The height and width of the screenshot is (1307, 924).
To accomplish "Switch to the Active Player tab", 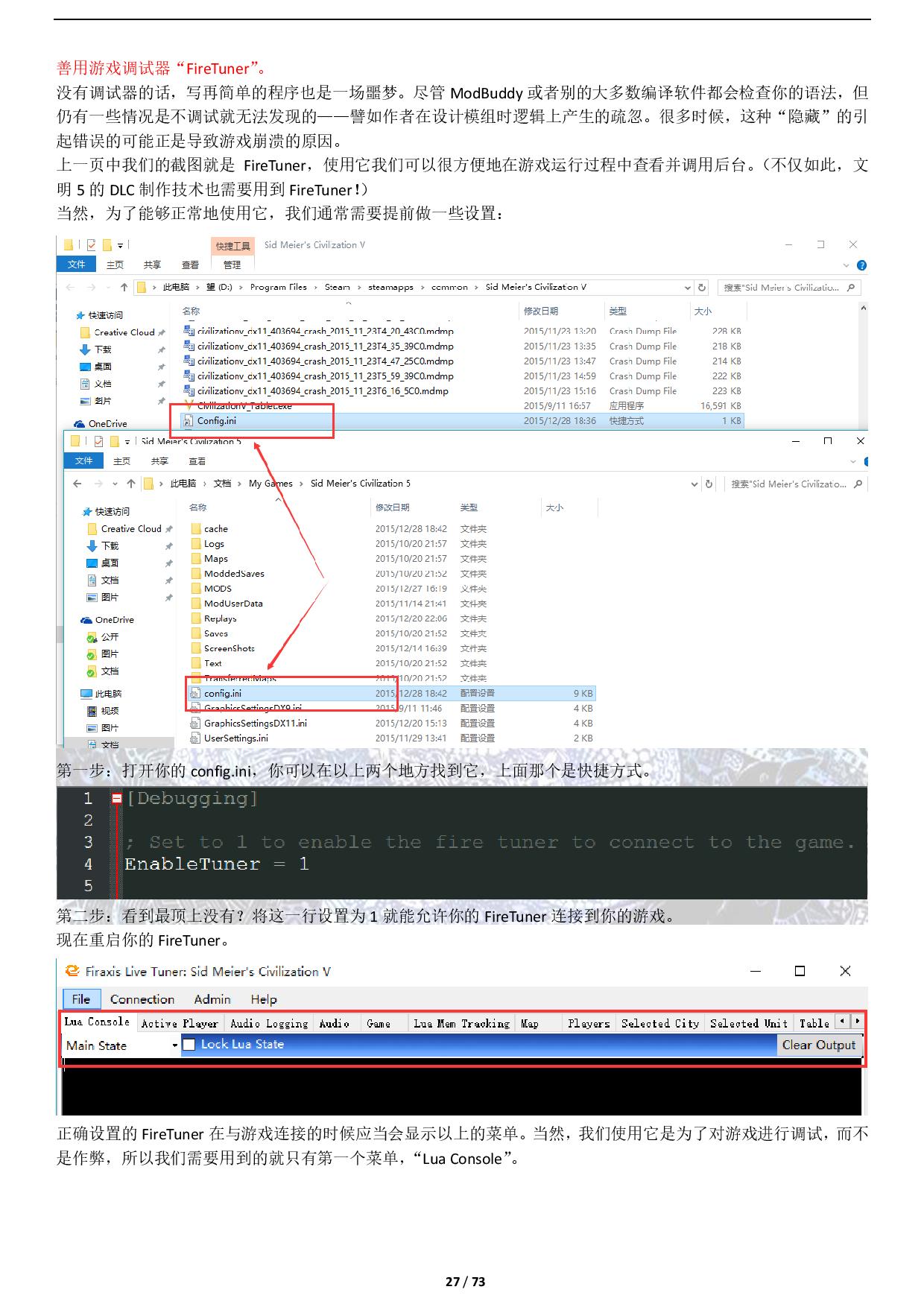I will coord(180,1023).
